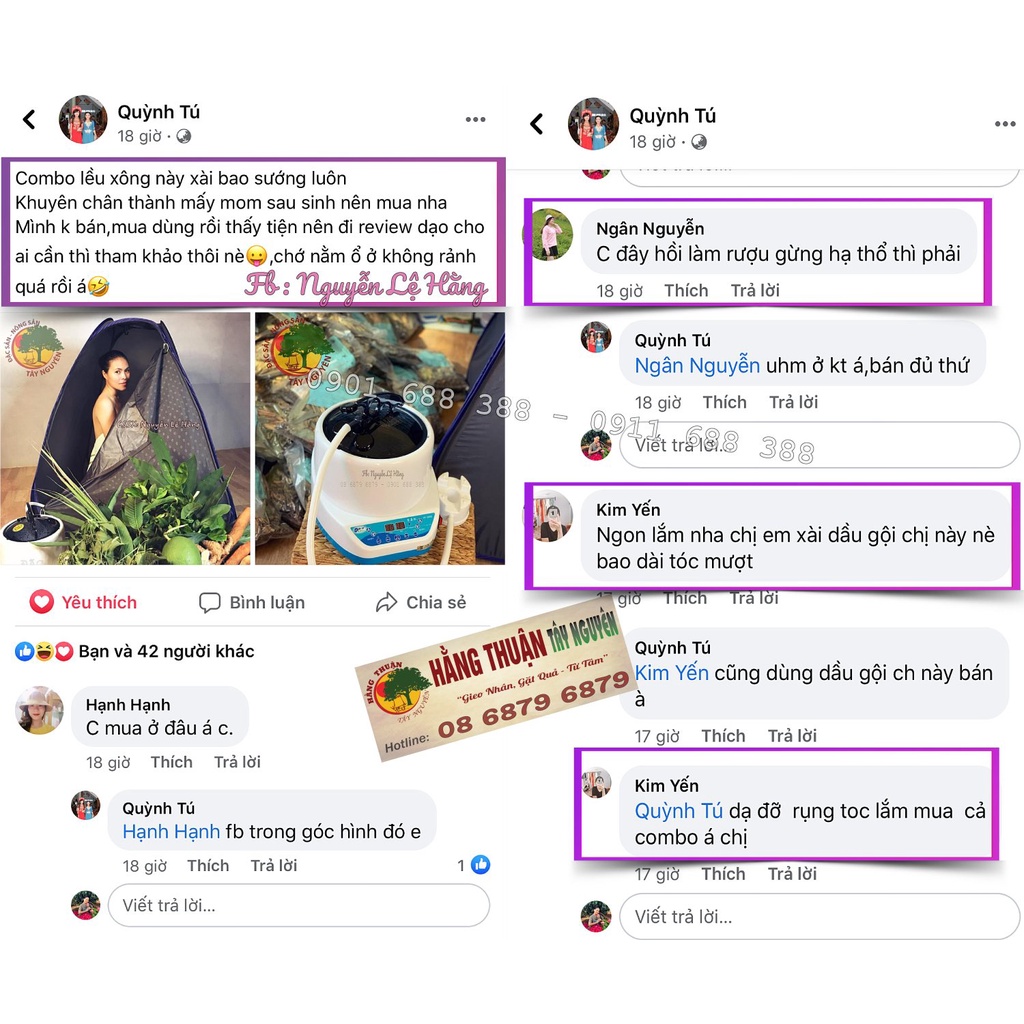Open three-dots menu on right screenshot
The width and height of the screenshot is (1024, 1024).
pos(1005,123)
